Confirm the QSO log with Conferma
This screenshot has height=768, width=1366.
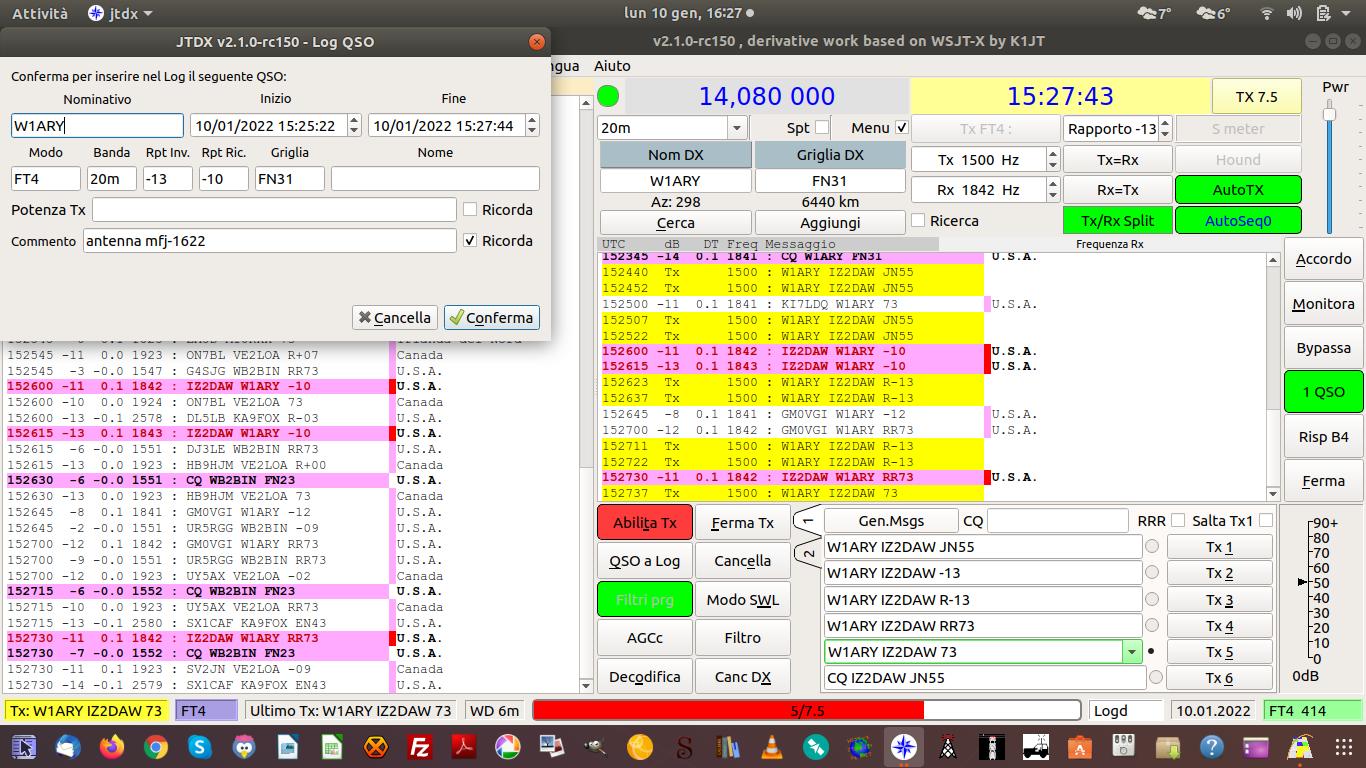492,317
